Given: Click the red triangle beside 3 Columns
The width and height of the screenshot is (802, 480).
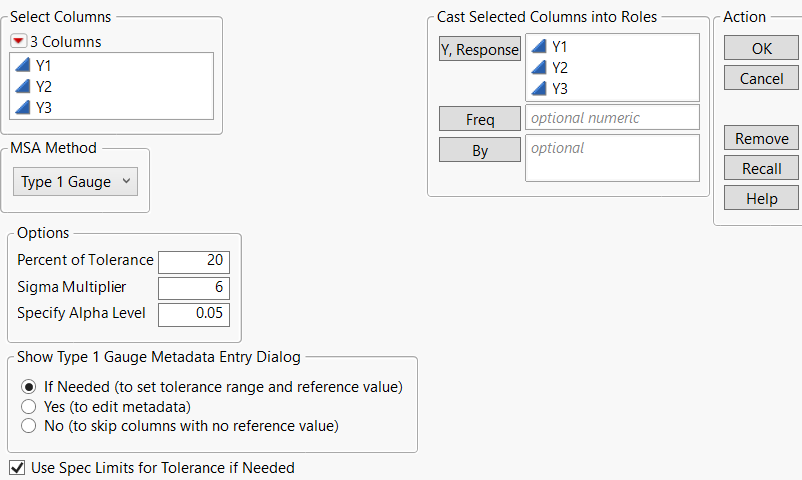Looking at the screenshot, I should 18,42.
